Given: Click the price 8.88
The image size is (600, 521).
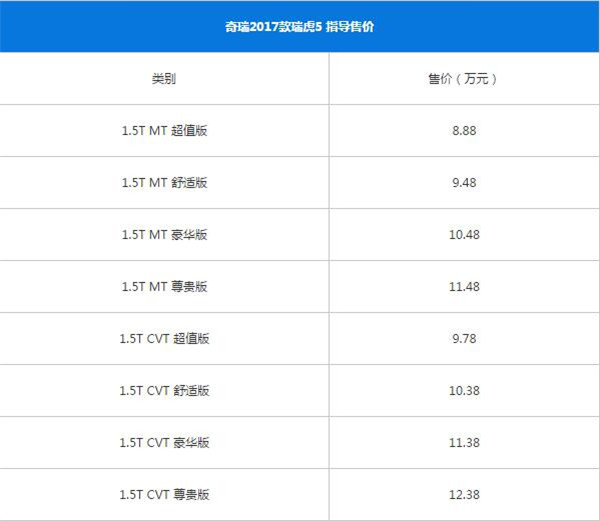Looking at the screenshot, I should 464,131.
